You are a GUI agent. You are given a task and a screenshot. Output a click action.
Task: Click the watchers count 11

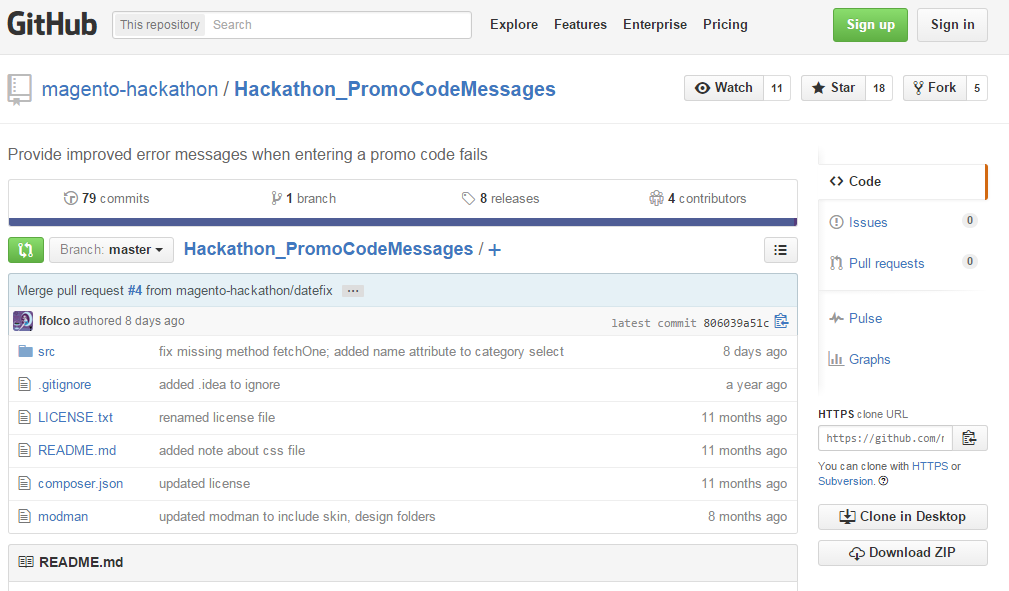pos(777,88)
